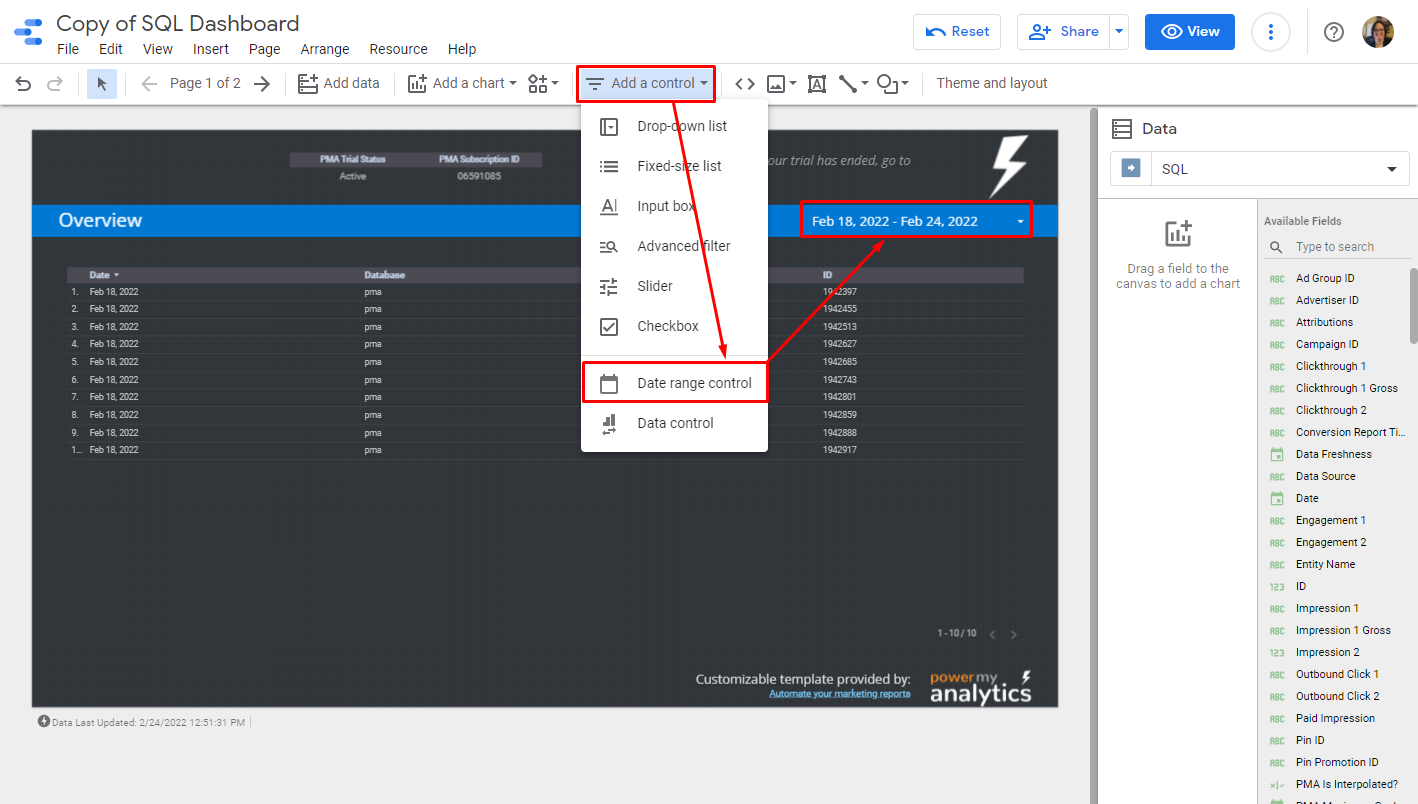
Task: Open the Feb 18 - Feb 24 date range dropdown
Action: 915,221
